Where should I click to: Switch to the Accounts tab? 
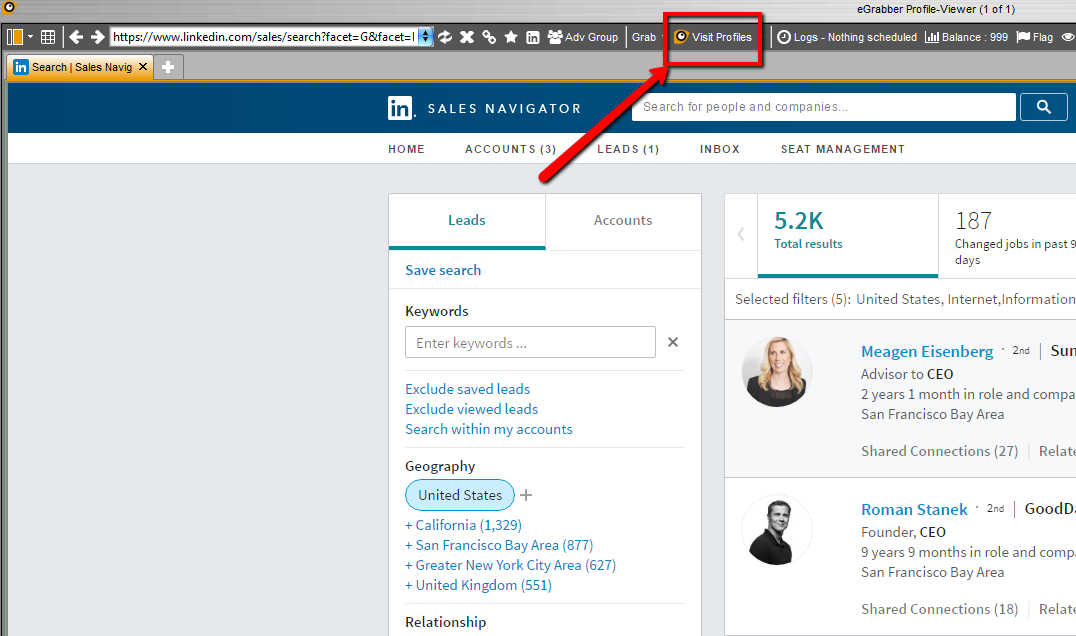pyautogui.click(x=622, y=221)
